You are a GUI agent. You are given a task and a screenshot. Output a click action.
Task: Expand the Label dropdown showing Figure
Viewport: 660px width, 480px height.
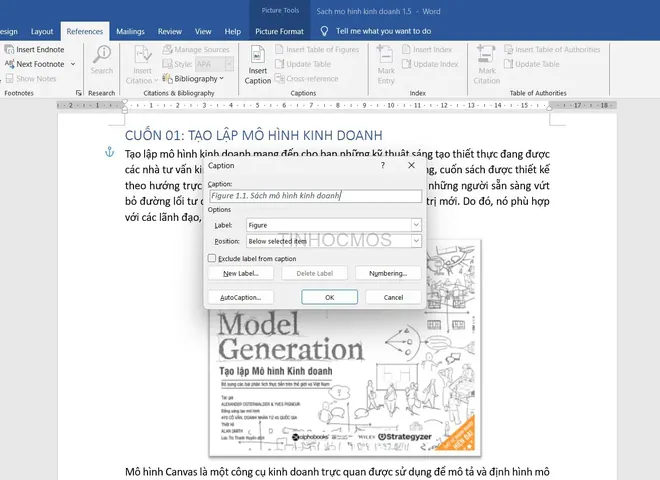pyautogui.click(x=416, y=225)
